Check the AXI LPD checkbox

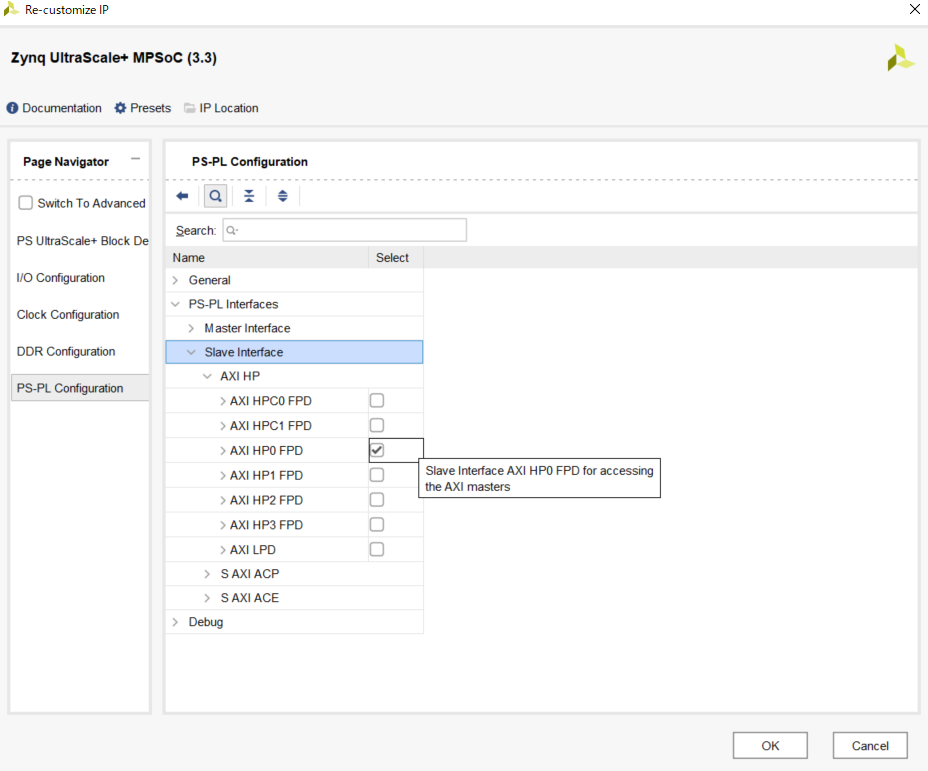[x=377, y=550]
